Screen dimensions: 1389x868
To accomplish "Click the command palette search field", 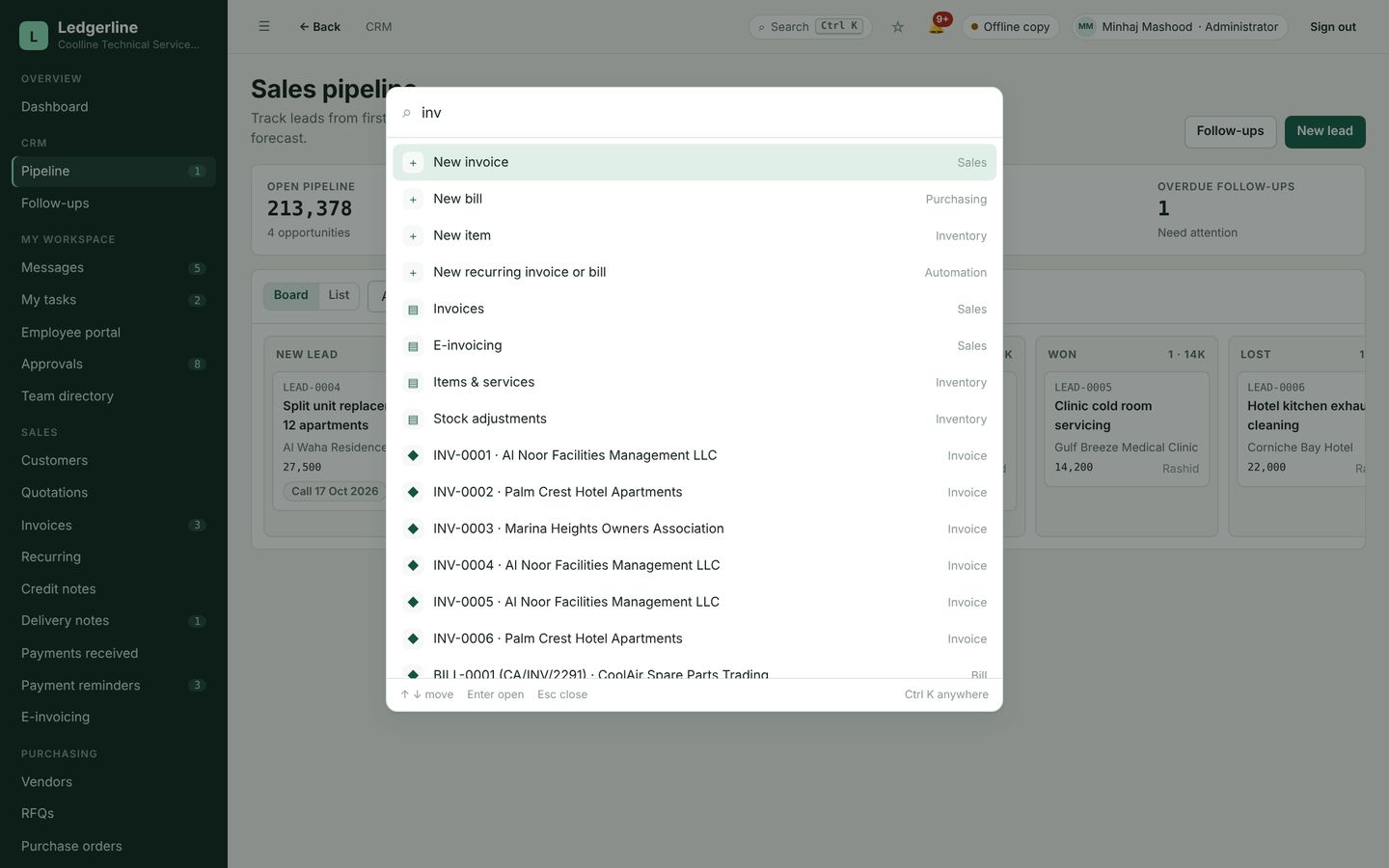I will [x=704, y=113].
